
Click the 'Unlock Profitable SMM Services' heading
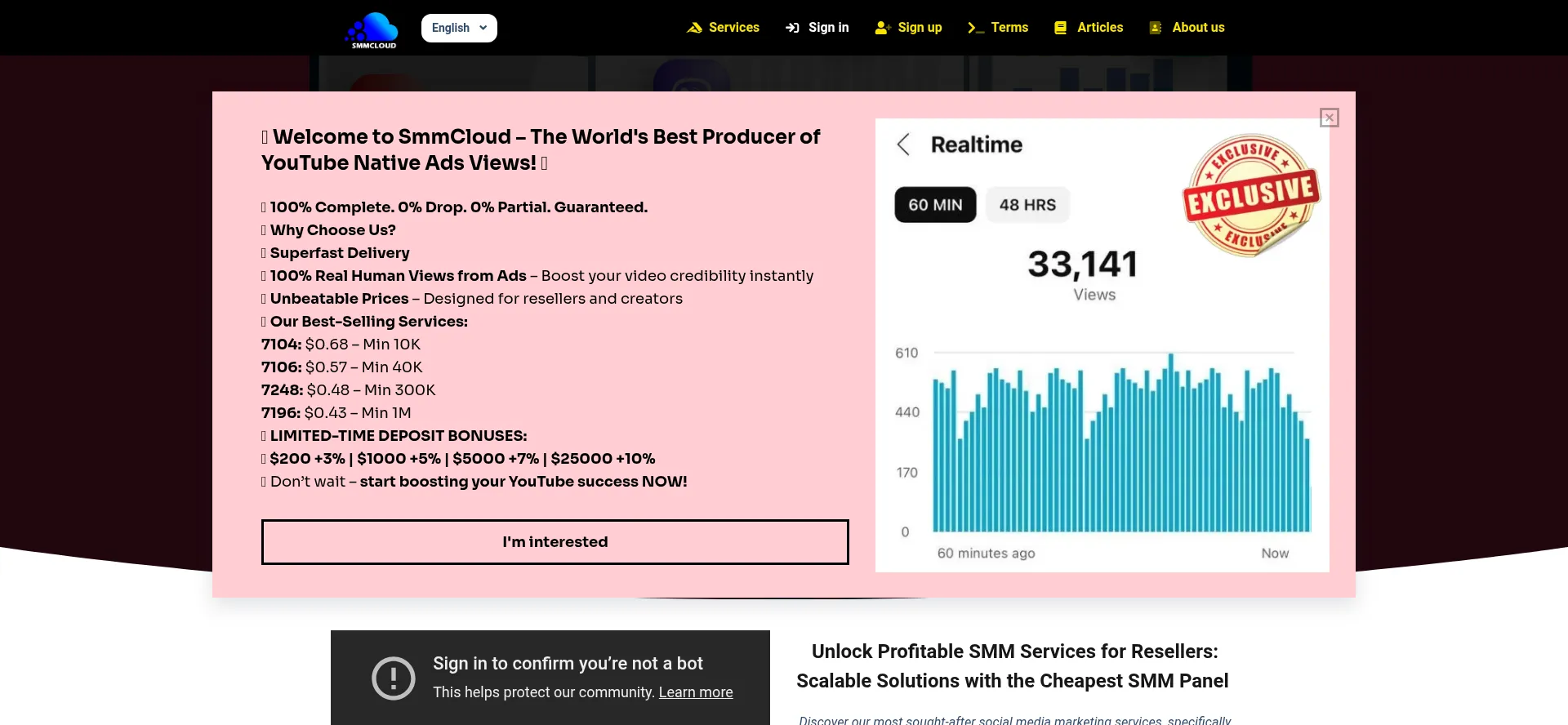point(1013,666)
